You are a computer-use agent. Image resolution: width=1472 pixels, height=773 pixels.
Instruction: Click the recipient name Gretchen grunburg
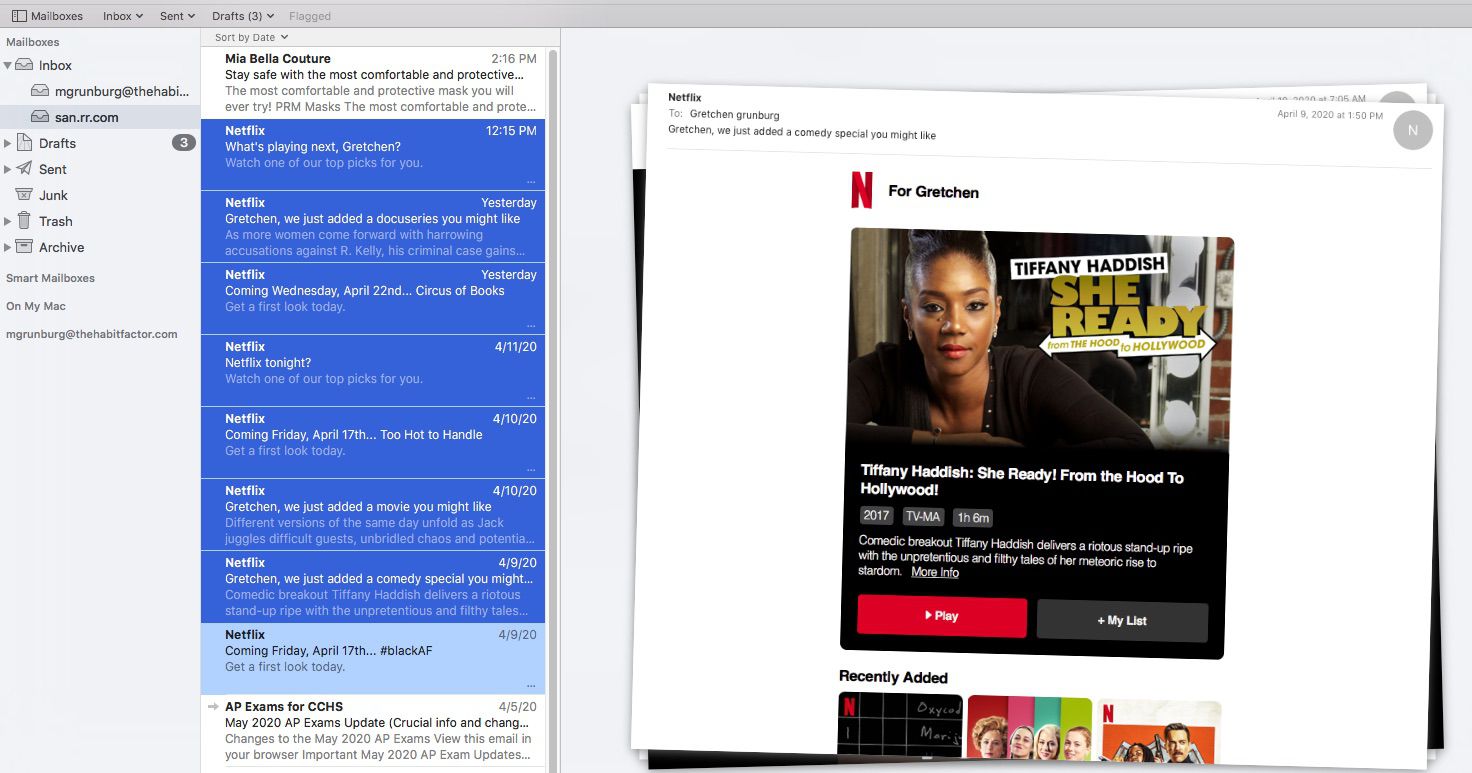coord(734,114)
